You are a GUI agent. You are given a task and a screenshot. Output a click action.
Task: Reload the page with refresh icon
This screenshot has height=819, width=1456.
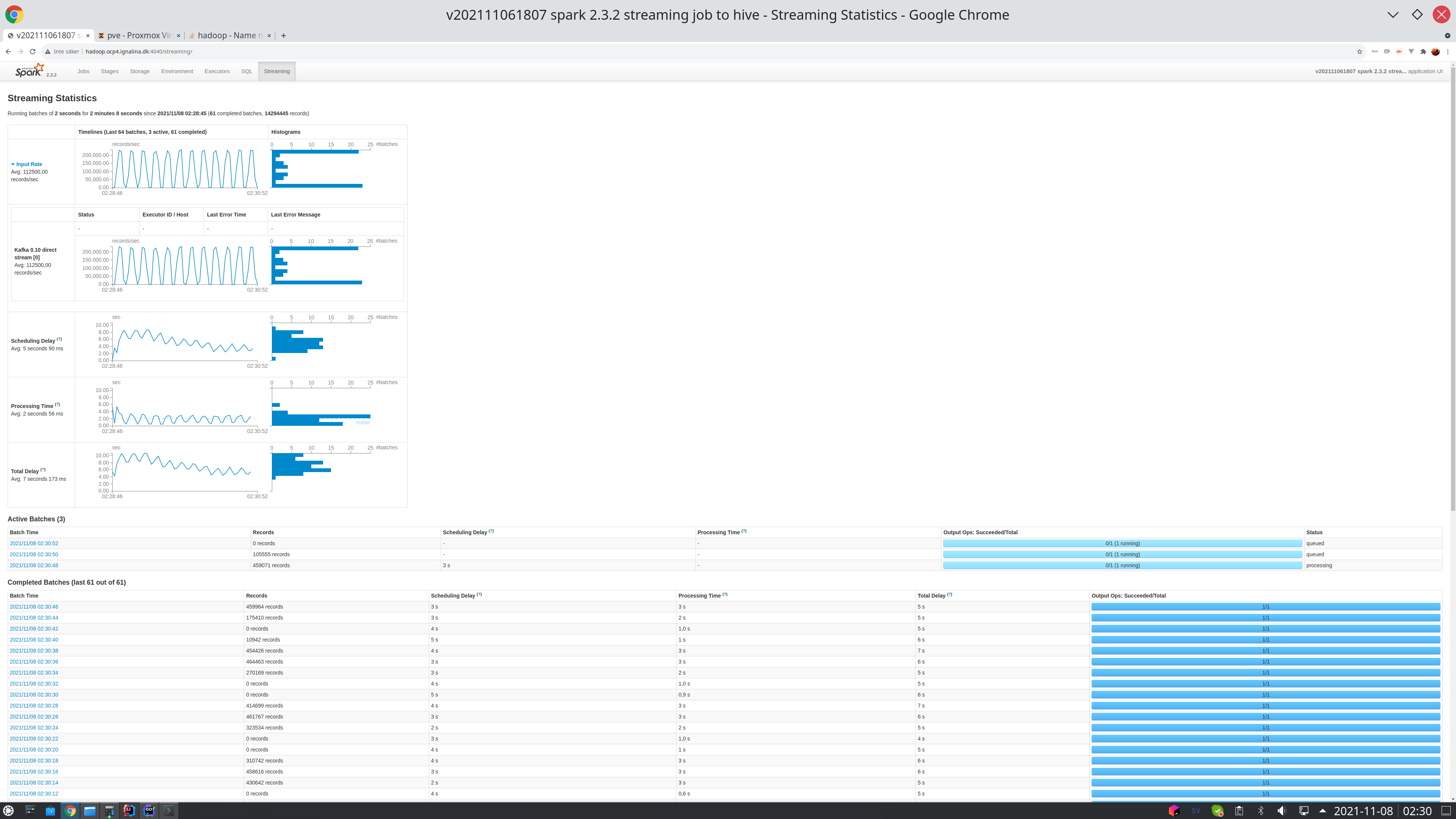point(33,52)
